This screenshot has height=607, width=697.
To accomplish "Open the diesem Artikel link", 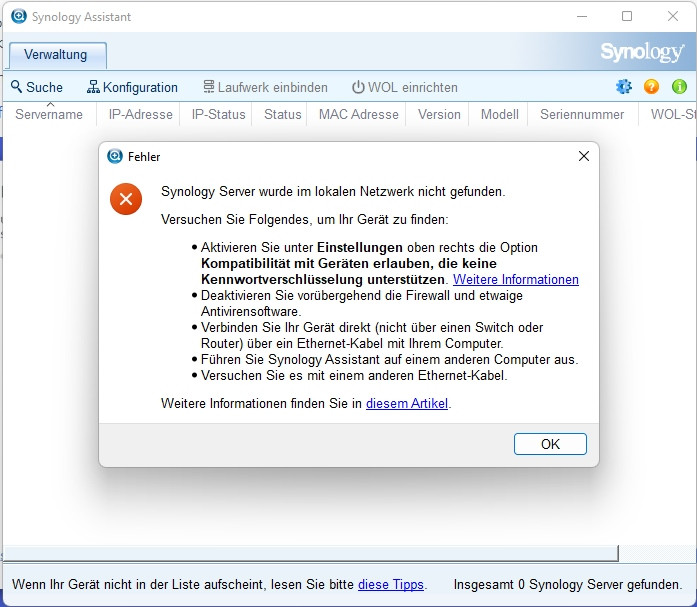I will (407, 403).
